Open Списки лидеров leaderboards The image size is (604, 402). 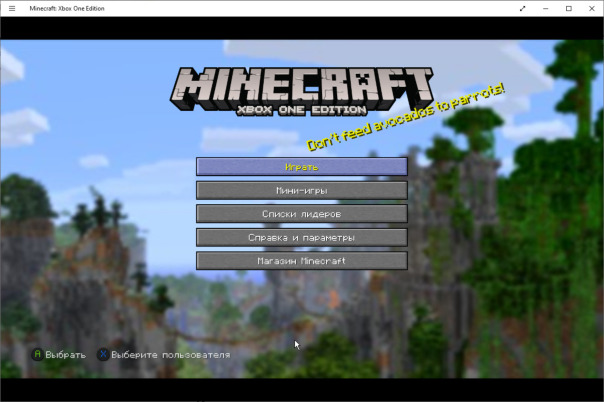point(302,214)
